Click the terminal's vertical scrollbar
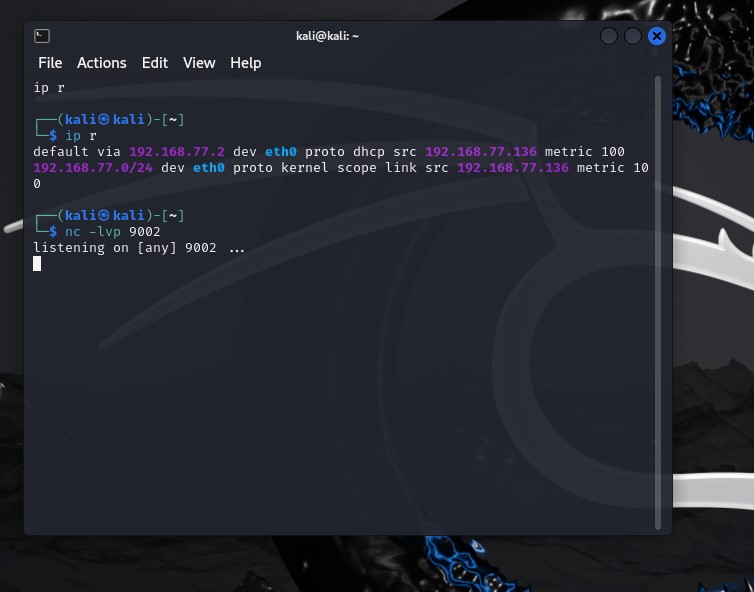Viewport: 754px width, 592px height. pos(657,300)
